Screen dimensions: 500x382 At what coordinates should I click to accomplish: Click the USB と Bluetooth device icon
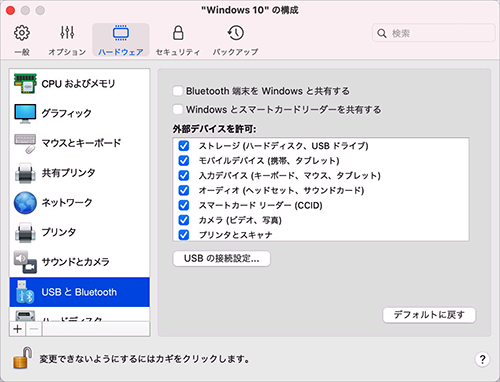click(x=25, y=292)
